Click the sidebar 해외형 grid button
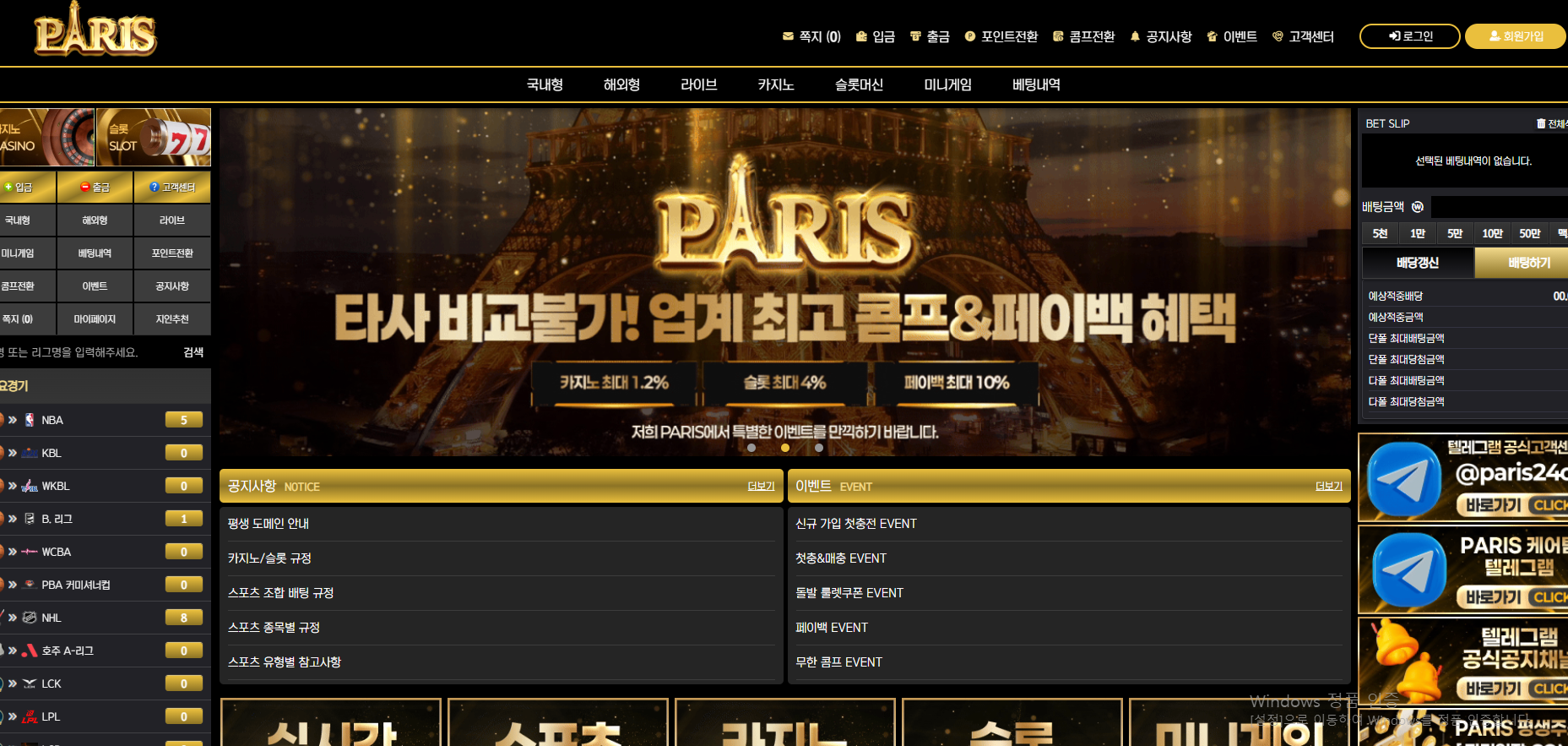Image resolution: width=1568 pixels, height=746 pixels. [x=95, y=221]
